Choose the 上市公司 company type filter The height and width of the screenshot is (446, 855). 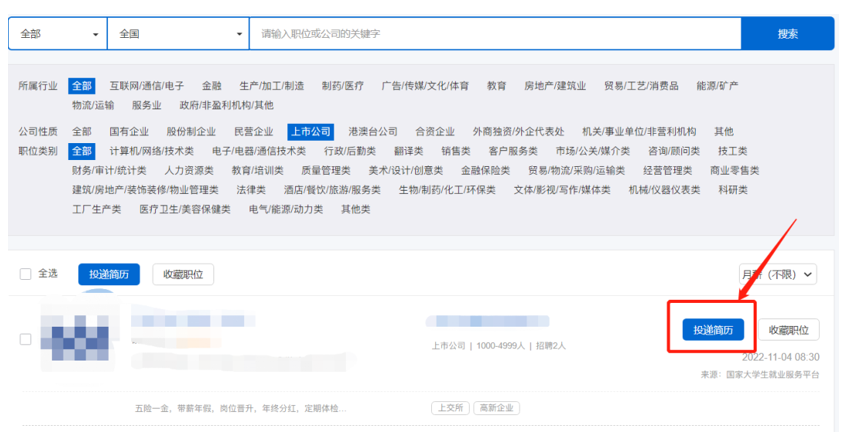310,131
